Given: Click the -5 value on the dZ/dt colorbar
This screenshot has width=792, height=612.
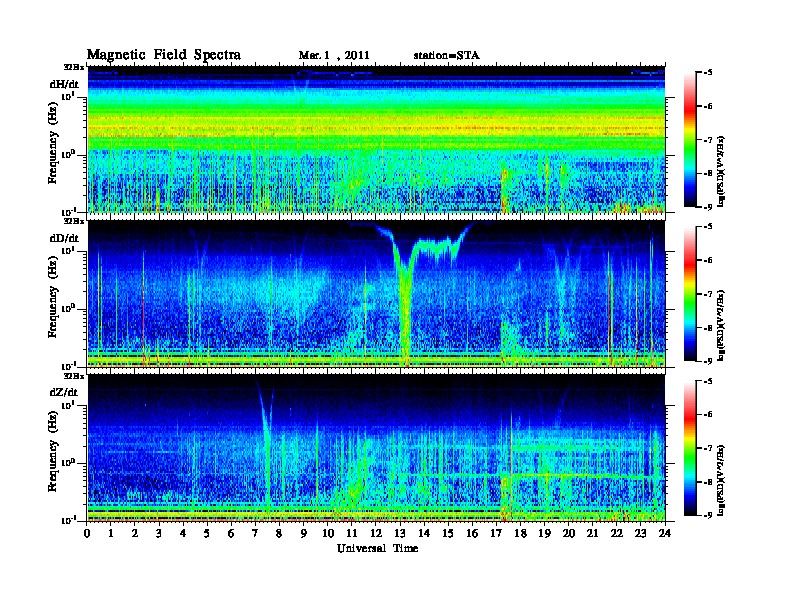Looking at the screenshot, I should (708, 381).
